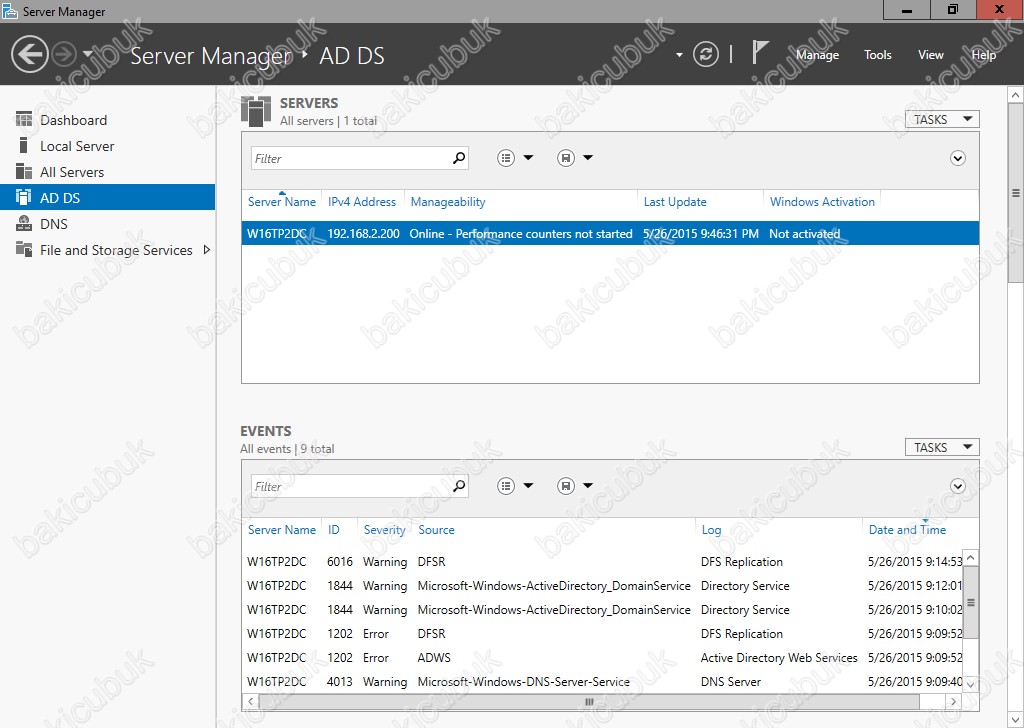
Task: Expand File and Storage Services arrow
Action: coord(207,249)
